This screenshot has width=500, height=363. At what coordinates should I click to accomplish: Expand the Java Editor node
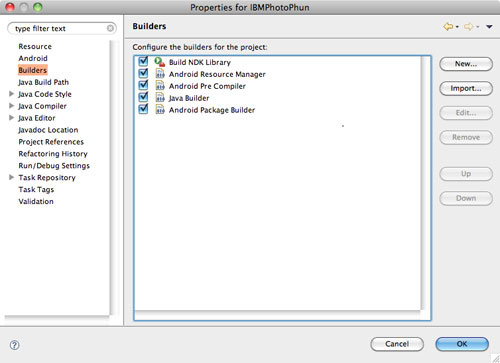pyautogui.click(x=11, y=118)
